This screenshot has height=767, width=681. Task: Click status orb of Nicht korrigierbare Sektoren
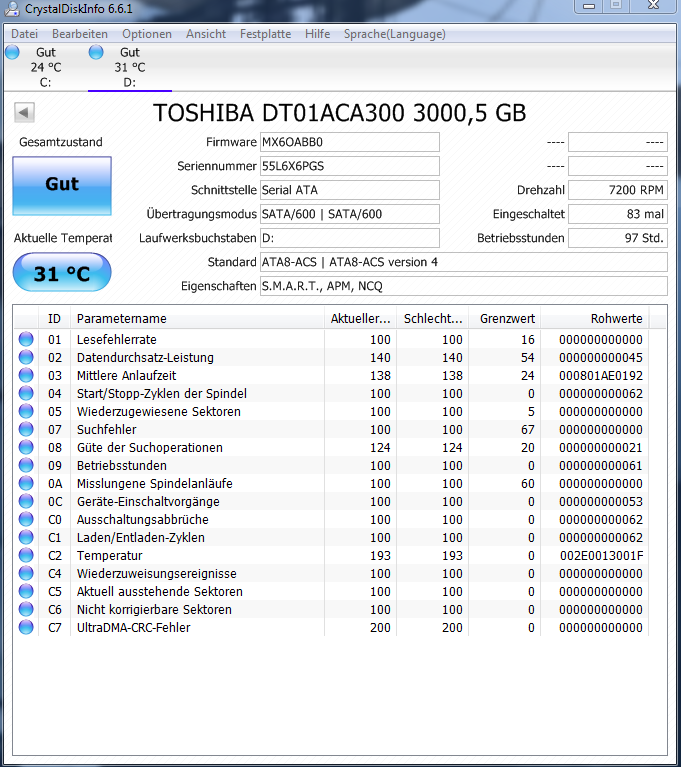[26, 609]
